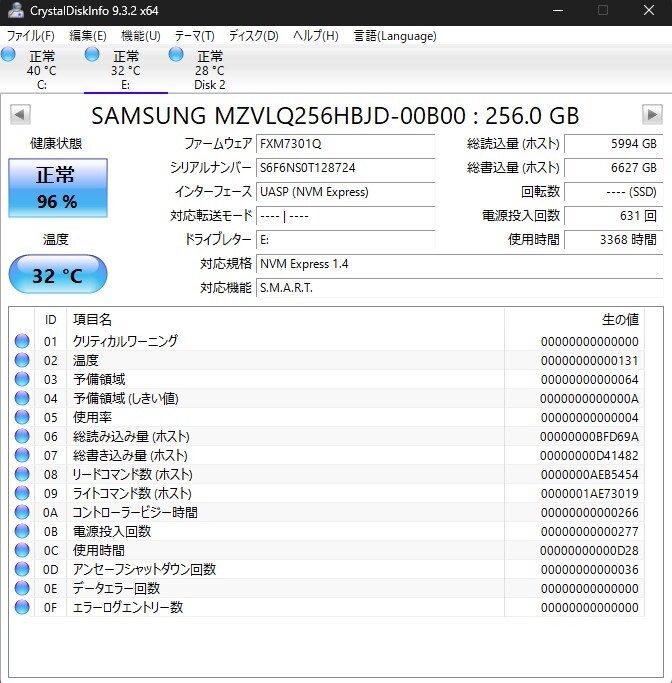Click raw value 0000000000131 in 温度 row
Screen dimensions: 672x683
coord(589,361)
